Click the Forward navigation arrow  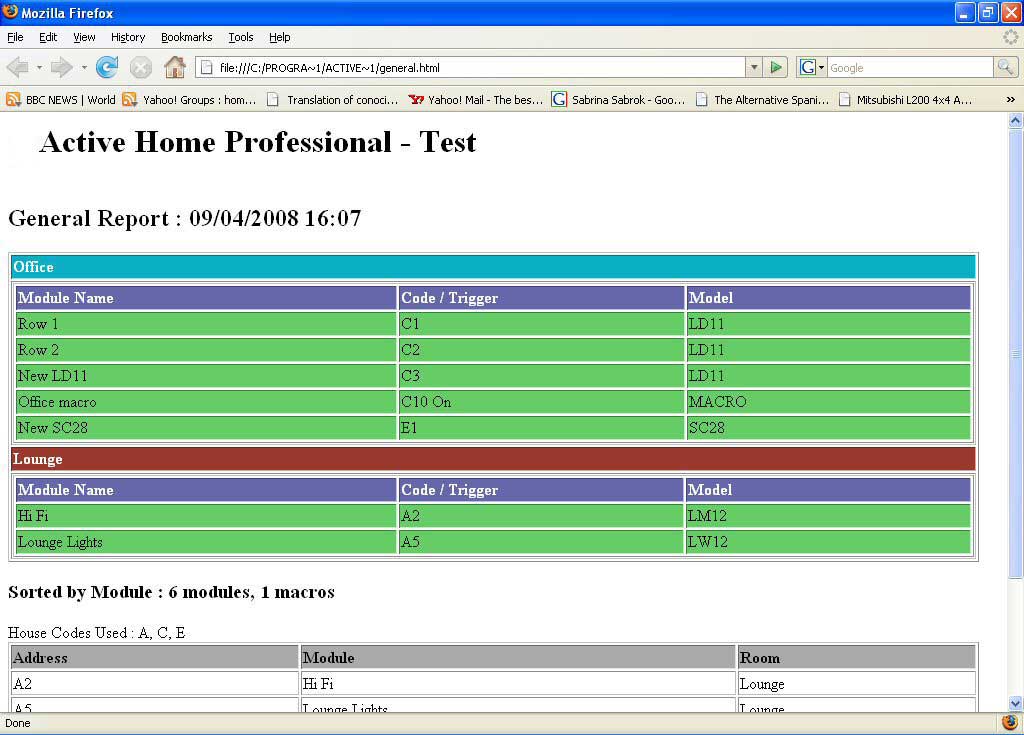pos(62,68)
